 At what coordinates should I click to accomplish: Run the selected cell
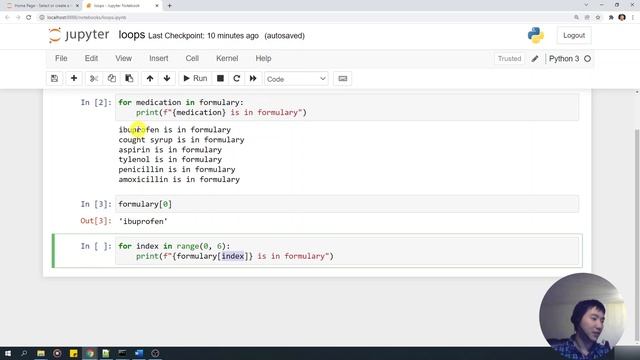tap(195, 78)
